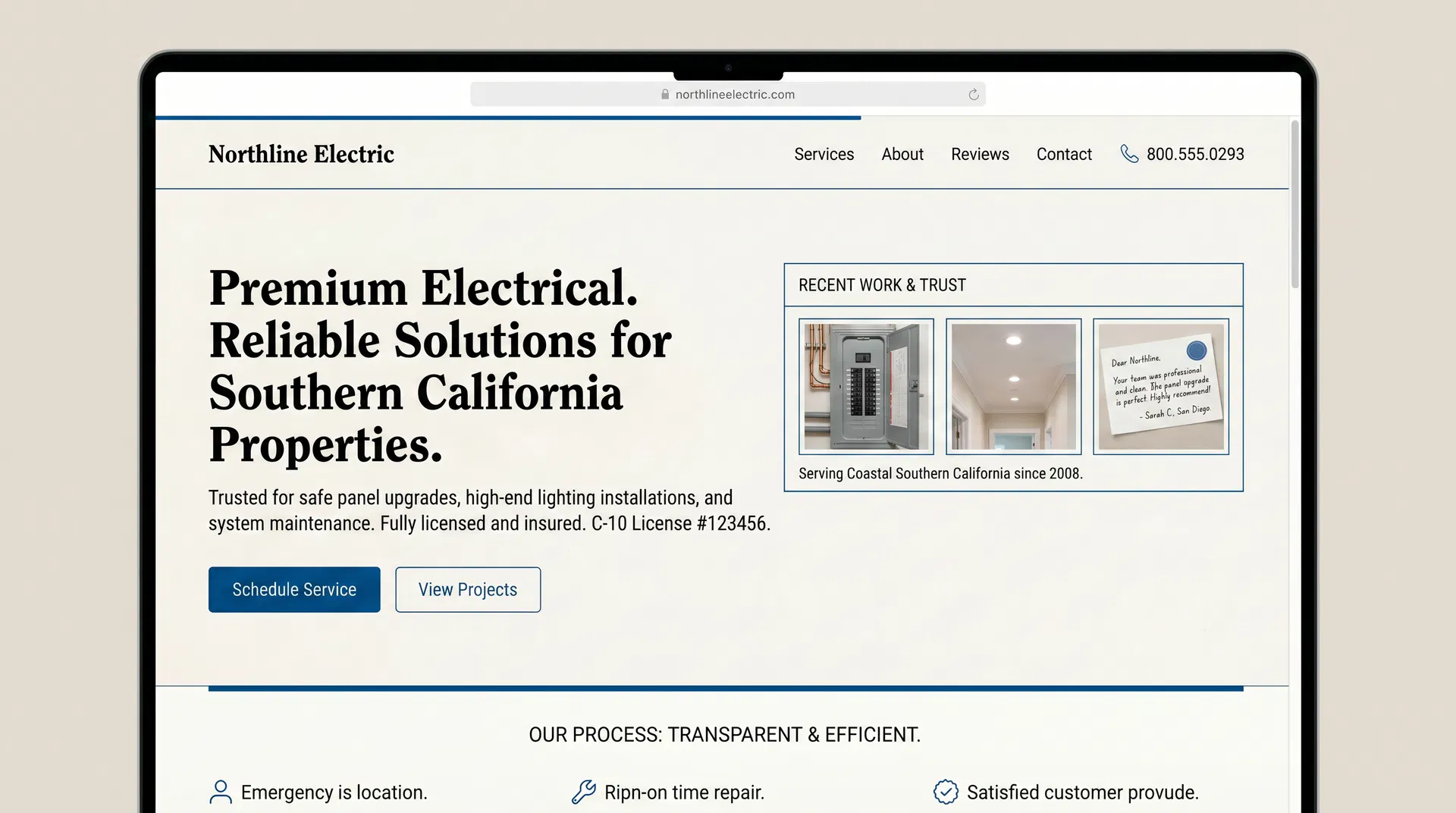Click the reload icon in browser bar
1456x813 pixels.
click(973, 94)
